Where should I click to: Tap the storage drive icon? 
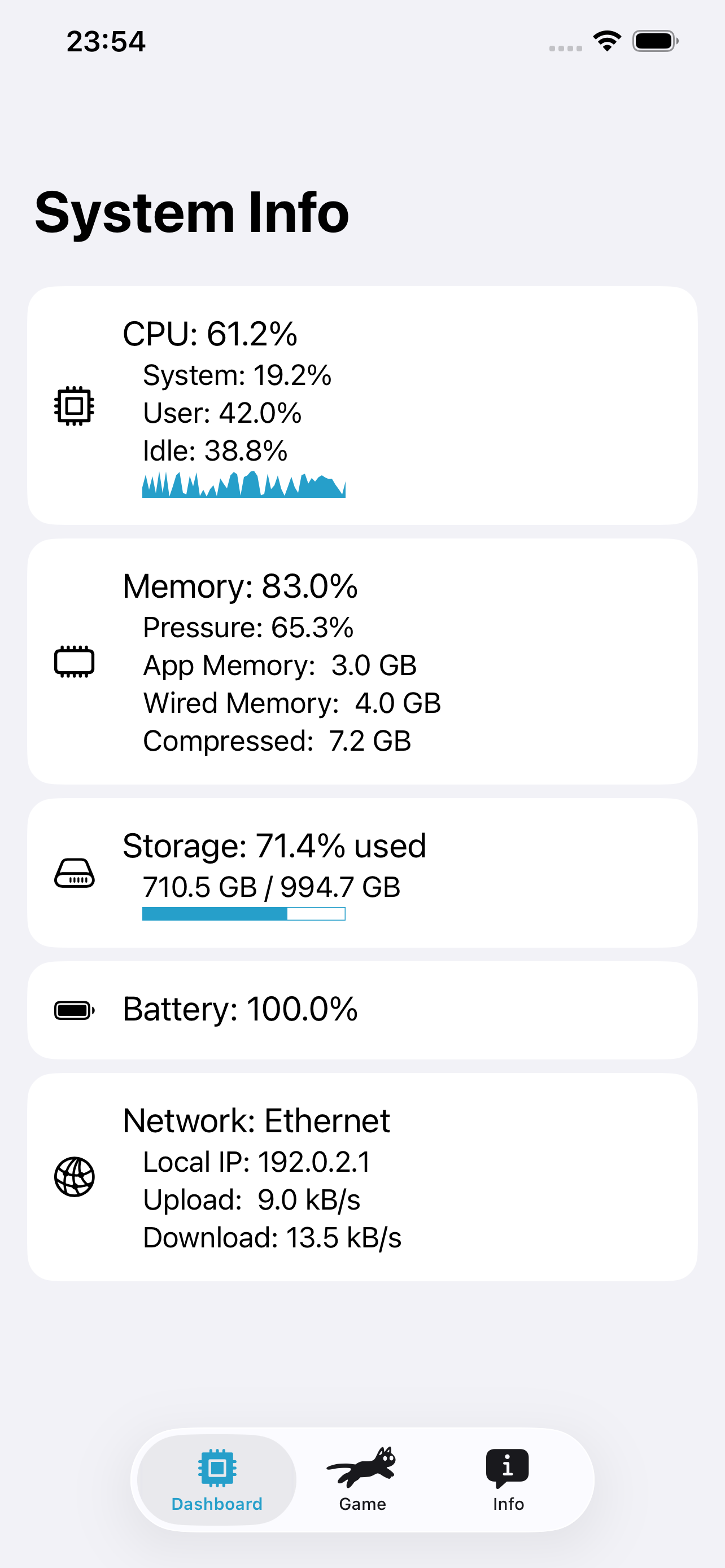pos(75,873)
